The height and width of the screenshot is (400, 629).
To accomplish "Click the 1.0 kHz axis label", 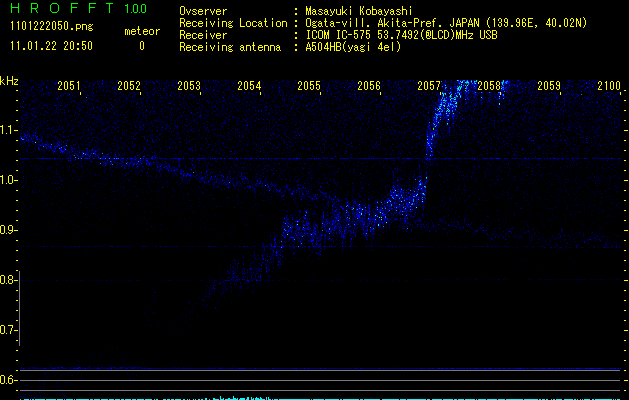I will point(7,180).
